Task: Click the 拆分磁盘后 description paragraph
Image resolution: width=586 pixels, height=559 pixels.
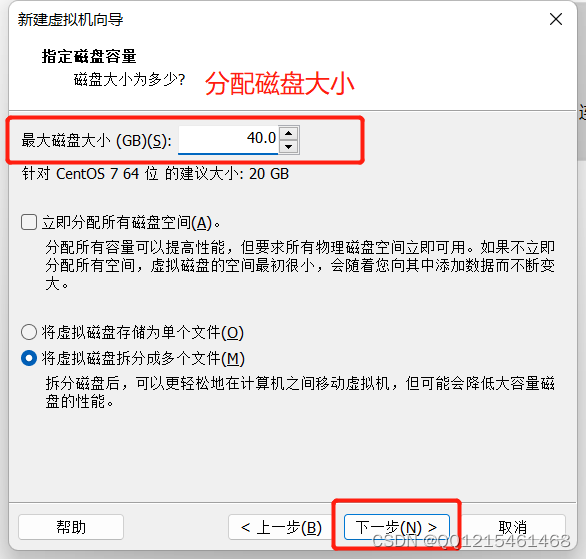Action: point(300,392)
